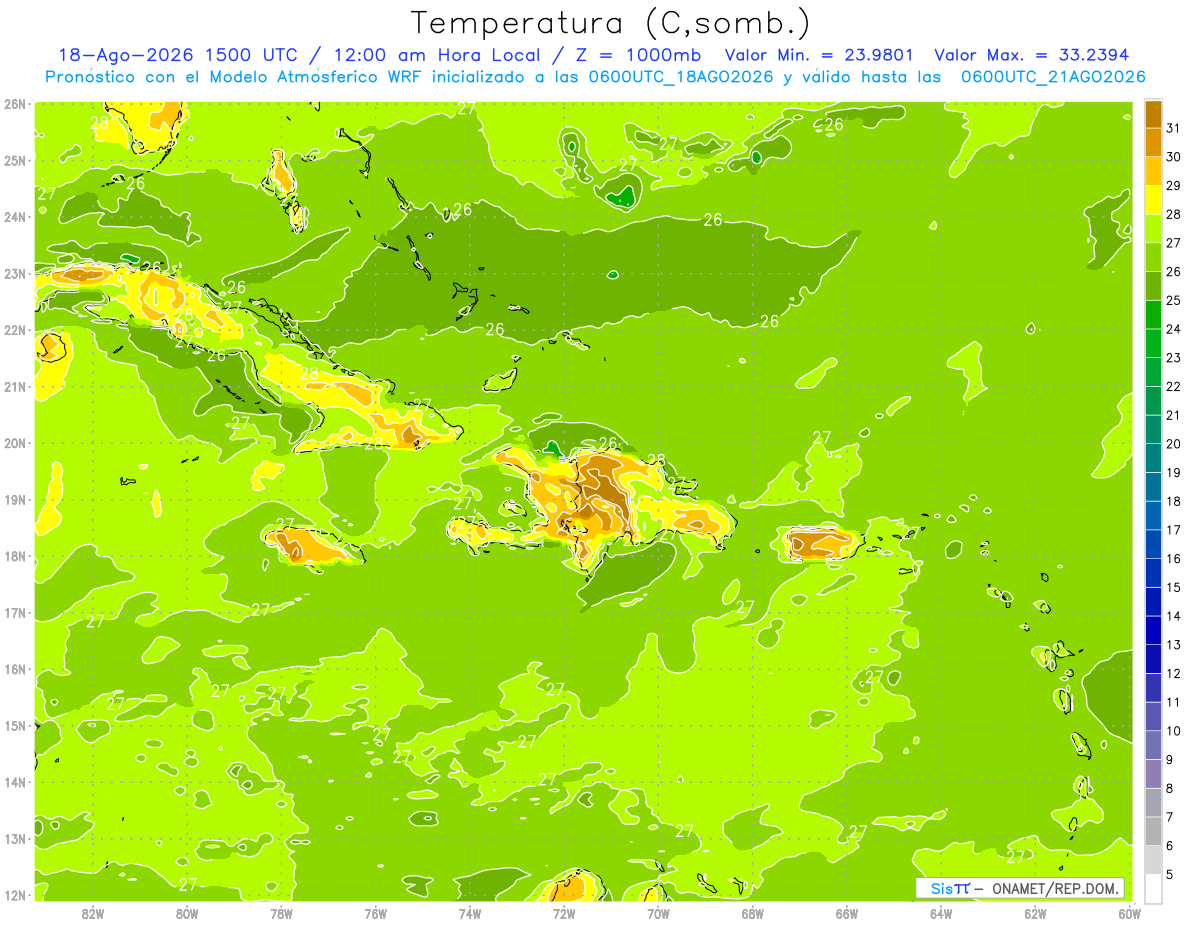Click the '17N' latitude axis label
The width and height of the screenshot is (1200, 927).
15,612
